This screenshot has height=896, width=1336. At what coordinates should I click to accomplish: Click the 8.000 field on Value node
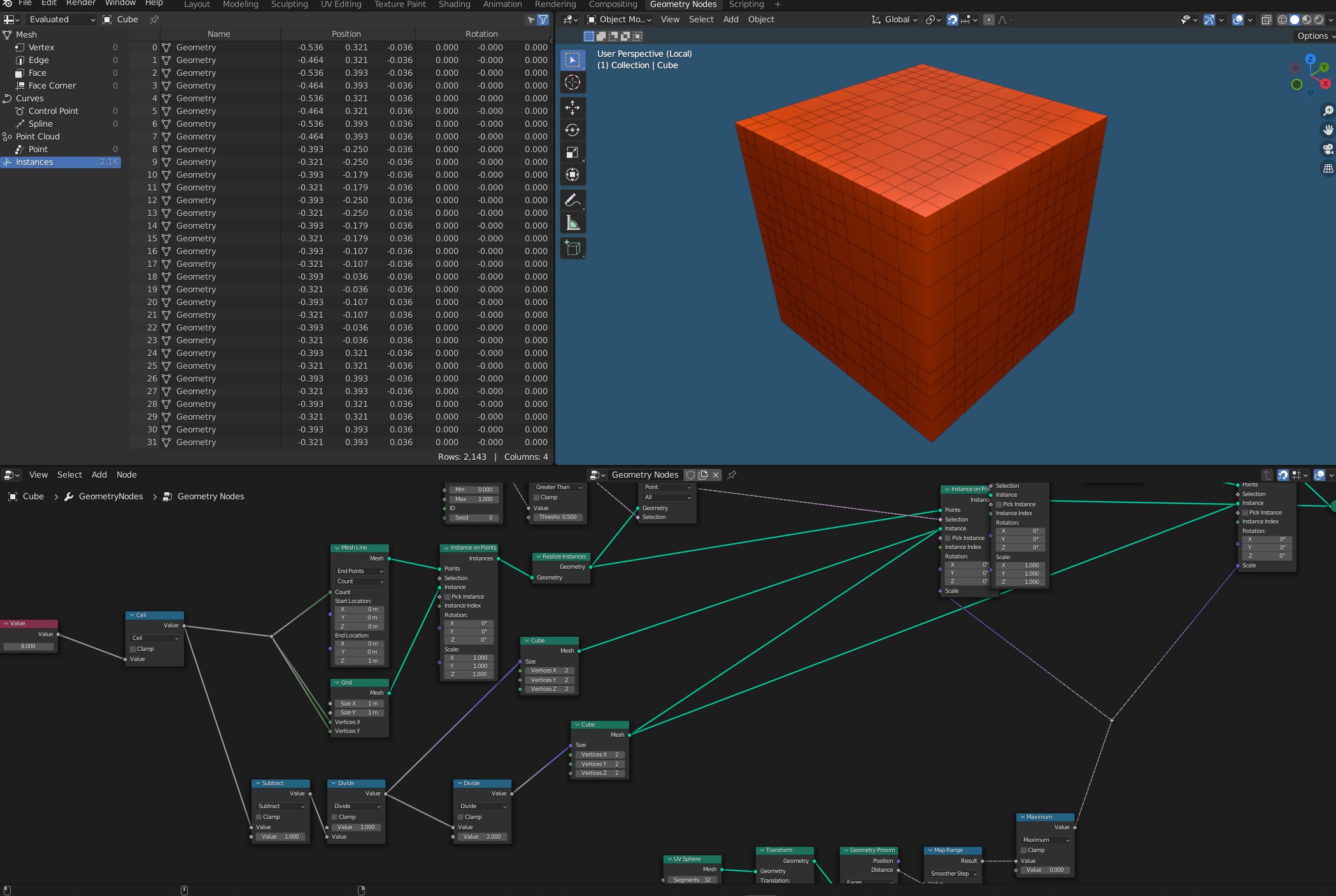coord(29,646)
